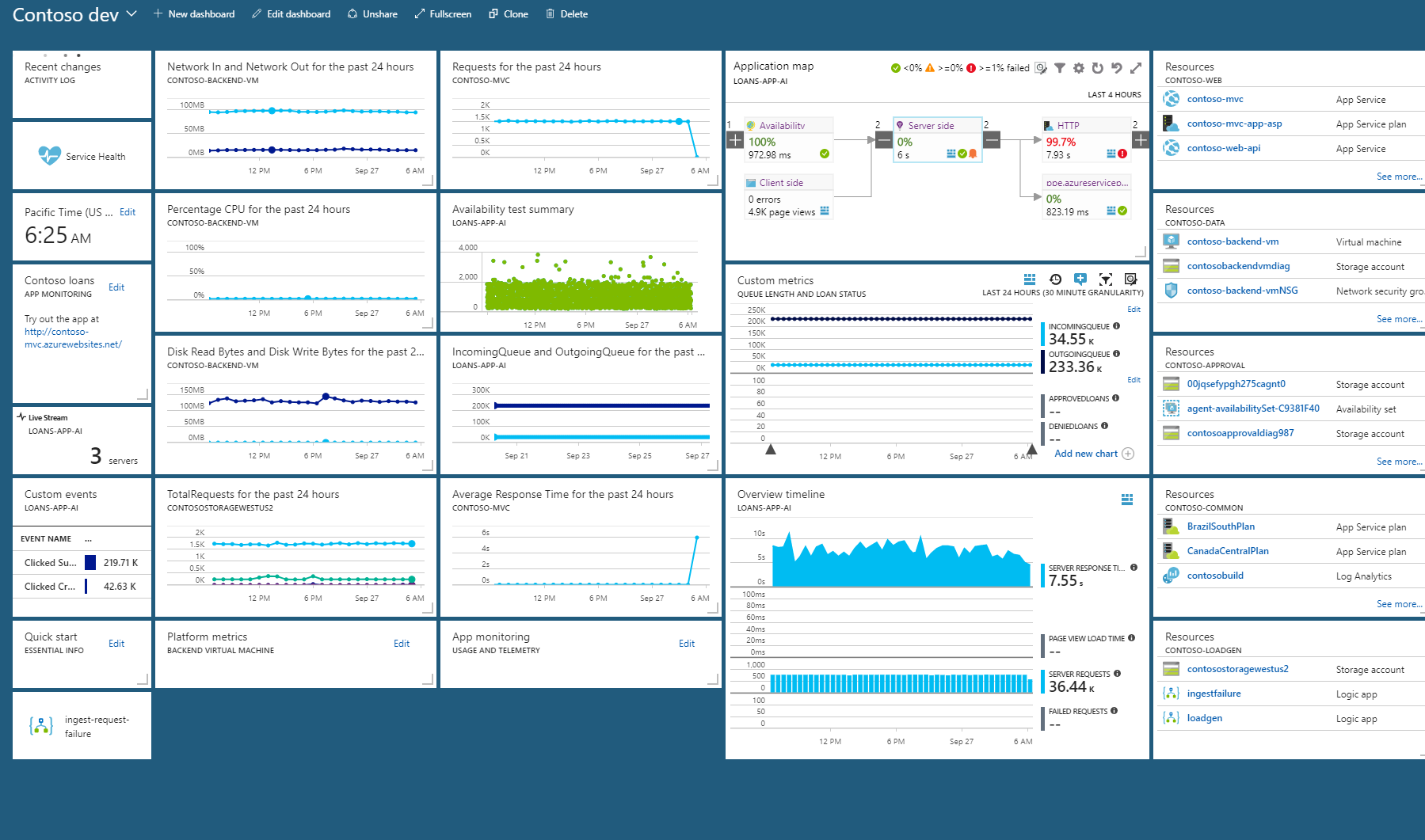Image resolution: width=1425 pixels, height=840 pixels.
Task: Refresh the Application map
Action: [x=1097, y=68]
